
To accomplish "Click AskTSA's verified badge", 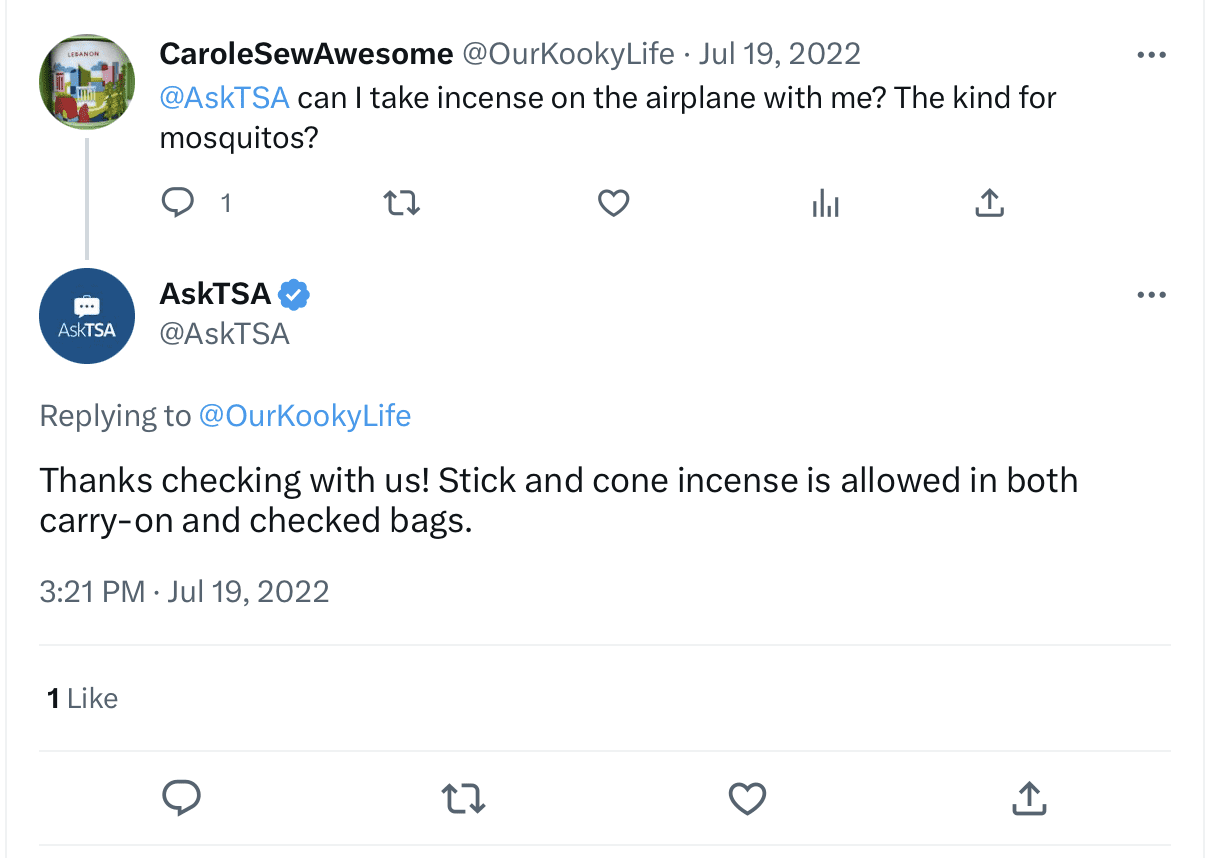I will coord(294,294).
